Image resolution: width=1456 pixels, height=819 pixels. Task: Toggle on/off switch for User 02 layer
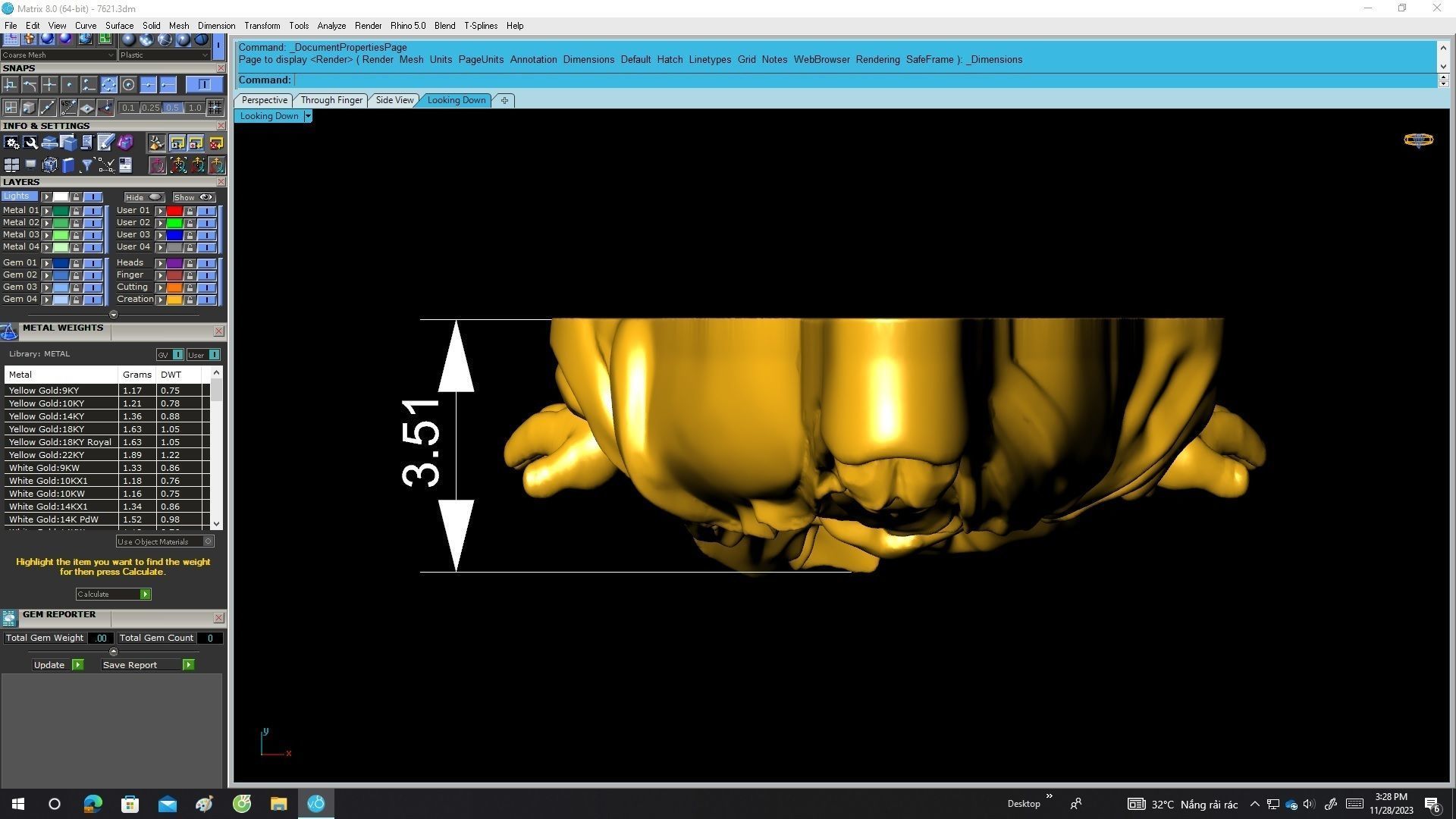[x=206, y=223]
